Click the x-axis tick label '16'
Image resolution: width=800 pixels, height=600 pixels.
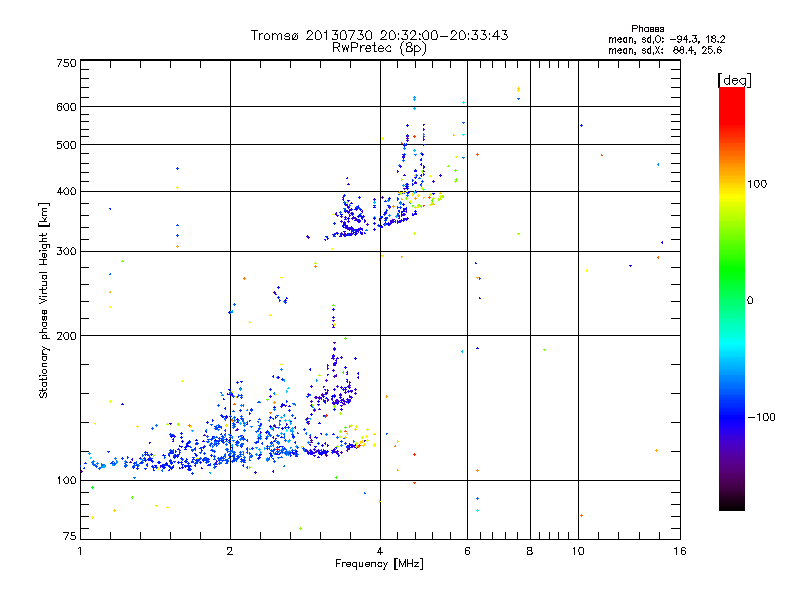pyautogui.click(x=680, y=551)
